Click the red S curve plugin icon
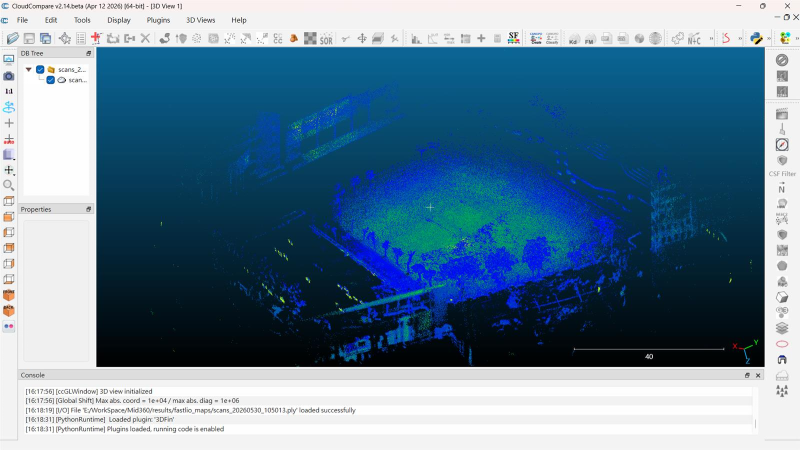The width and height of the screenshot is (800, 450). tap(726, 38)
